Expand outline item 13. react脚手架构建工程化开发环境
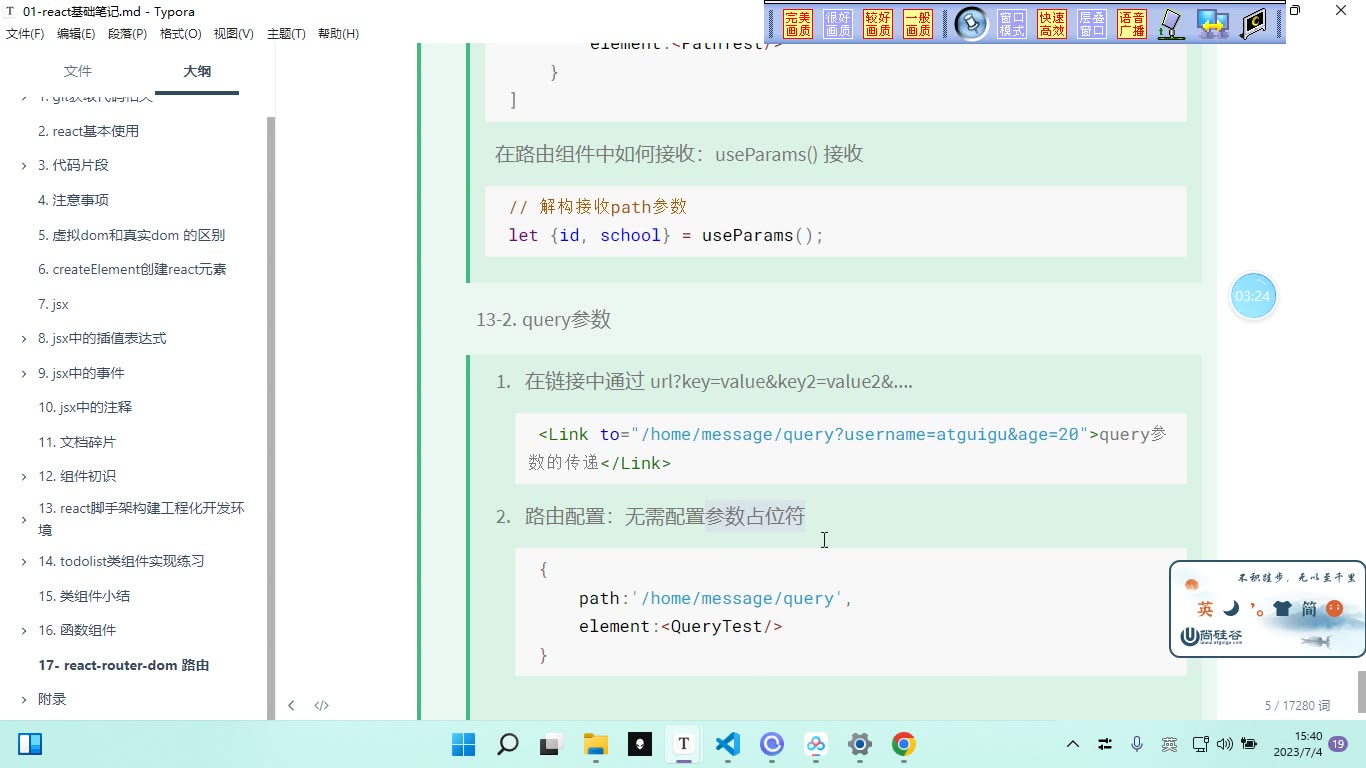The width and height of the screenshot is (1366, 768). click(24, 520)
